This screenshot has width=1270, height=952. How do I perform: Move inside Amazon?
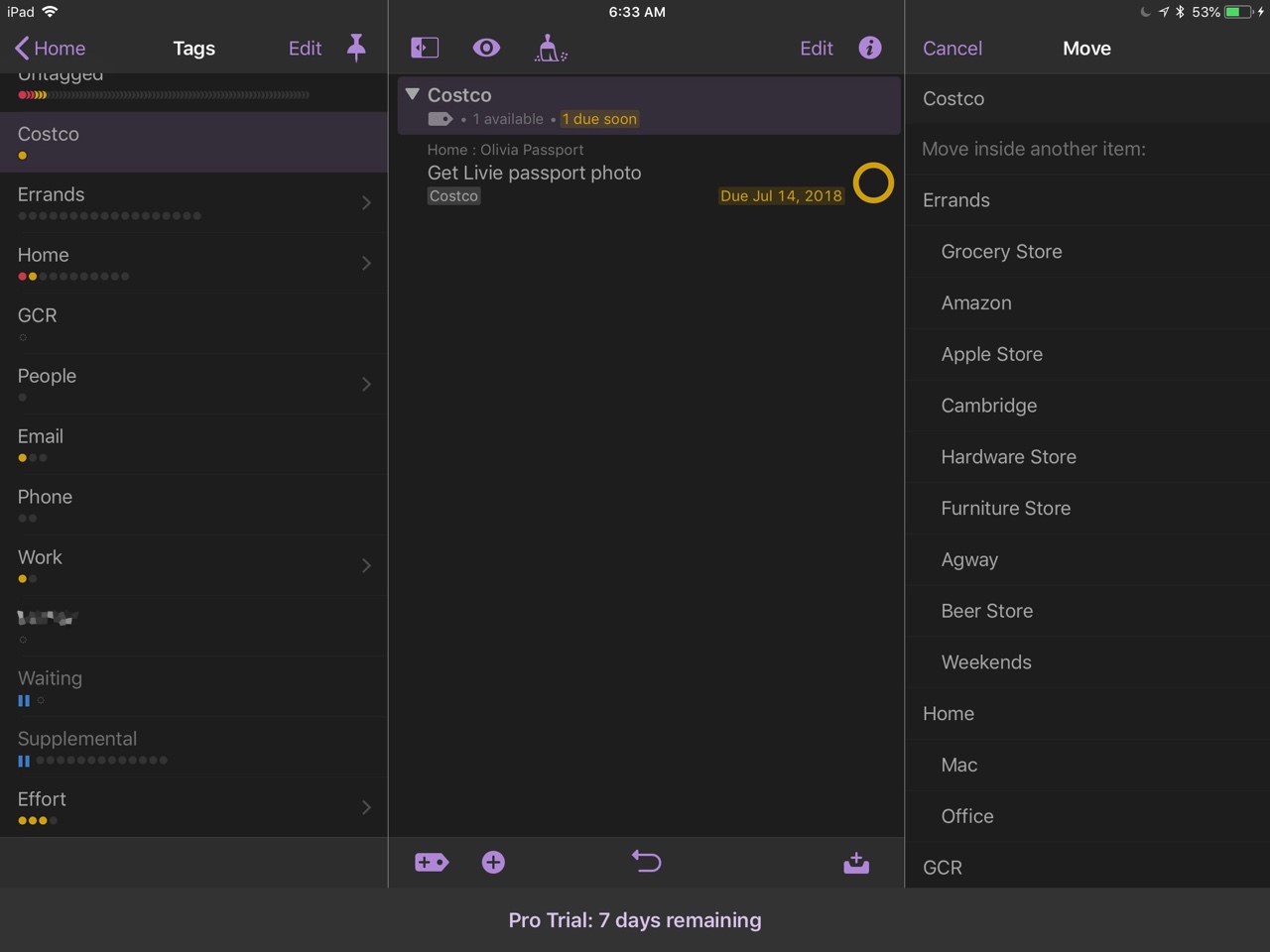[x=1087, y=303]
